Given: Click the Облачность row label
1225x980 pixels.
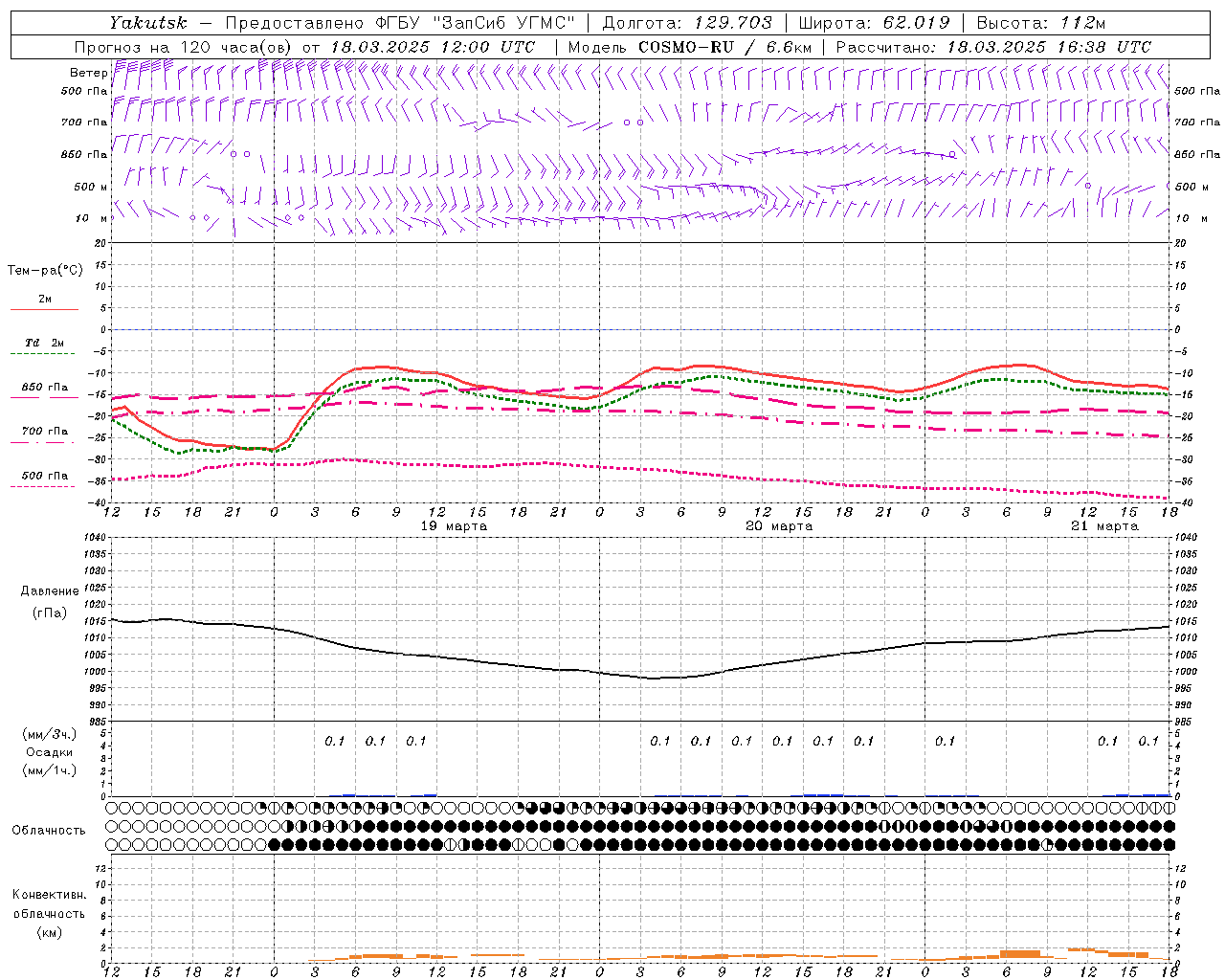Looking at the screenshot, I should 49,831.
